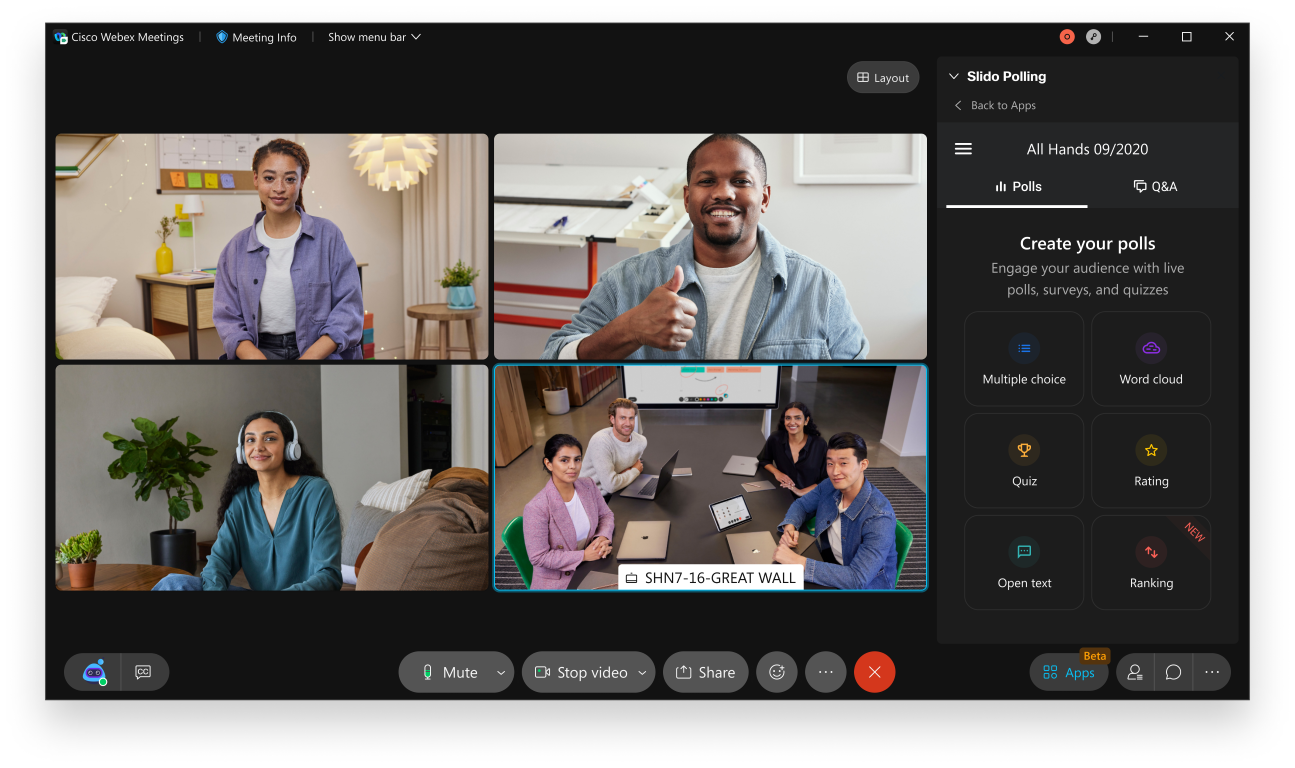
Task: Mute the microphone
Action: point(448,672)
